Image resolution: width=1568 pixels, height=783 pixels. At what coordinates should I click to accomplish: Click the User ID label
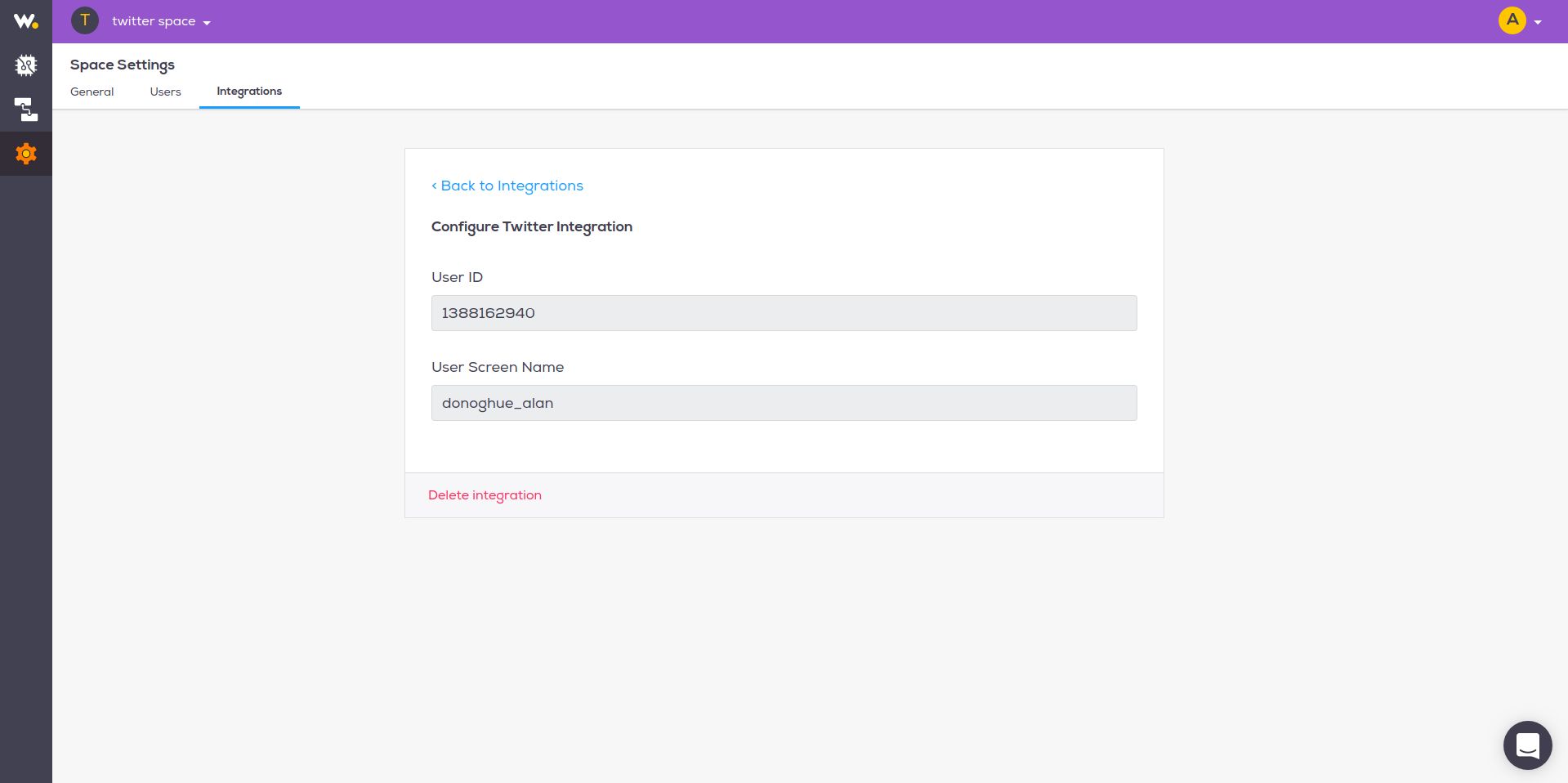[x=458, y=277]
